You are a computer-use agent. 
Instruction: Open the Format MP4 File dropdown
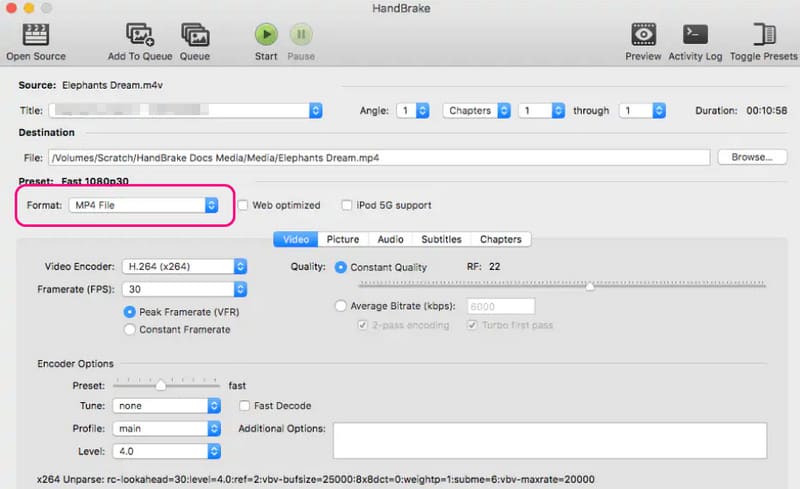(x=143, y=205)
